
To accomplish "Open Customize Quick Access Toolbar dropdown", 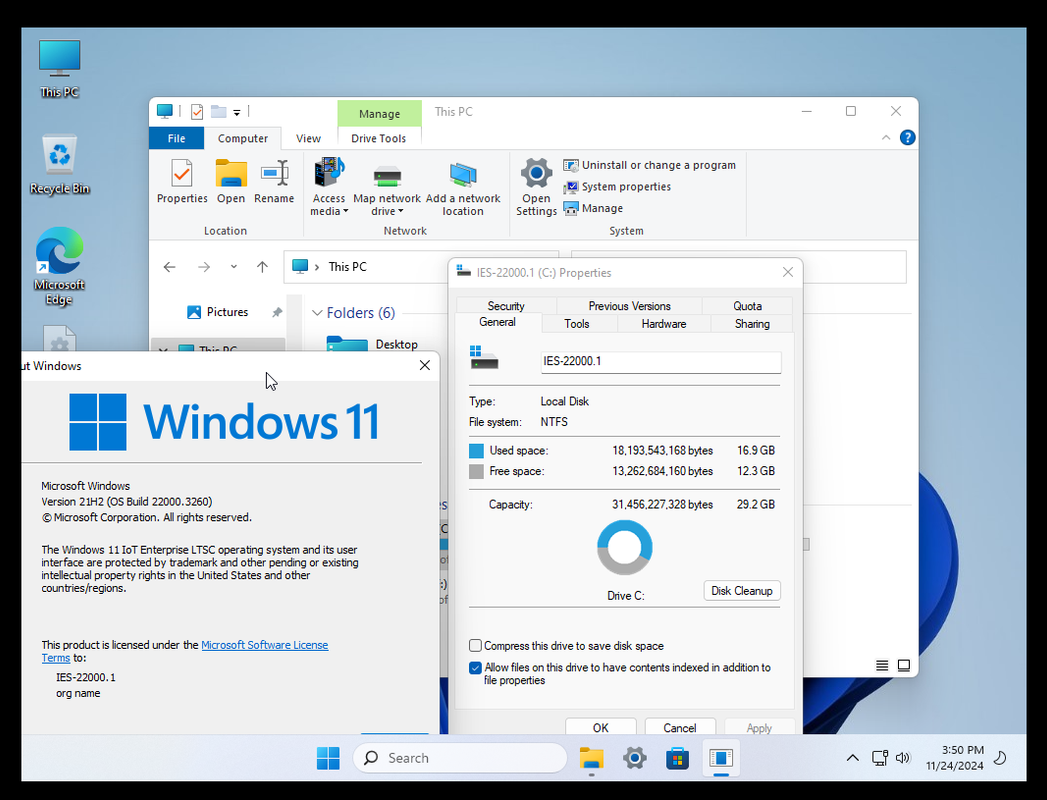I will coord(236,113).
